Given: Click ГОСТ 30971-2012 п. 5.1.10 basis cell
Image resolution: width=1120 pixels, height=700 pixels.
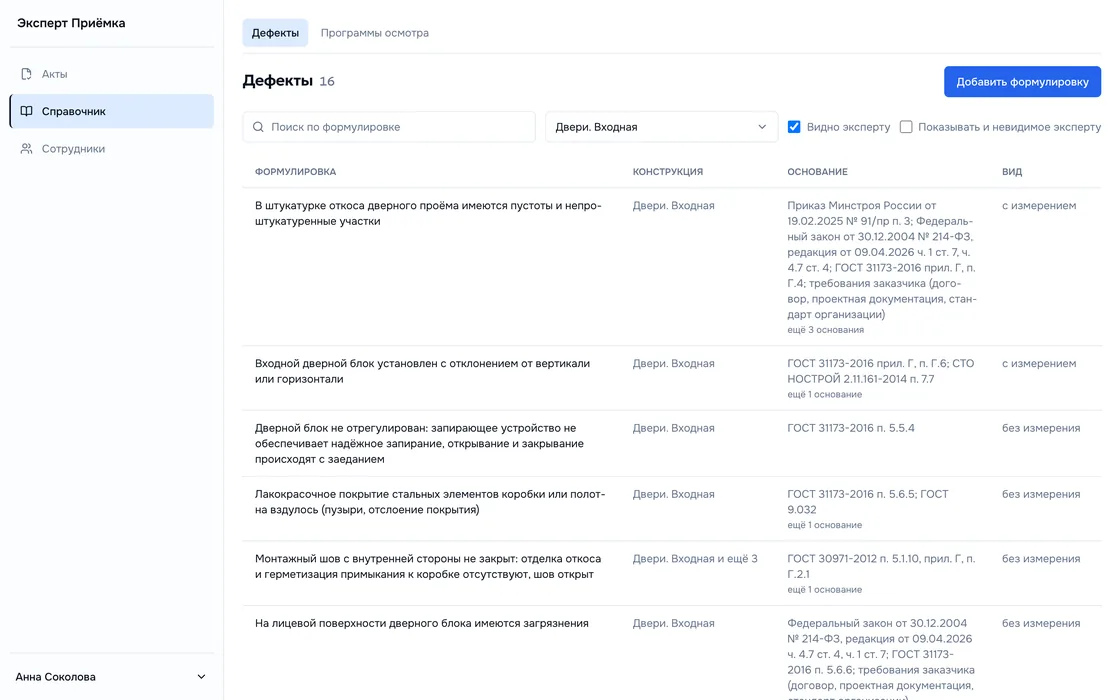Looking at the screenshot, I should [881, 566].
